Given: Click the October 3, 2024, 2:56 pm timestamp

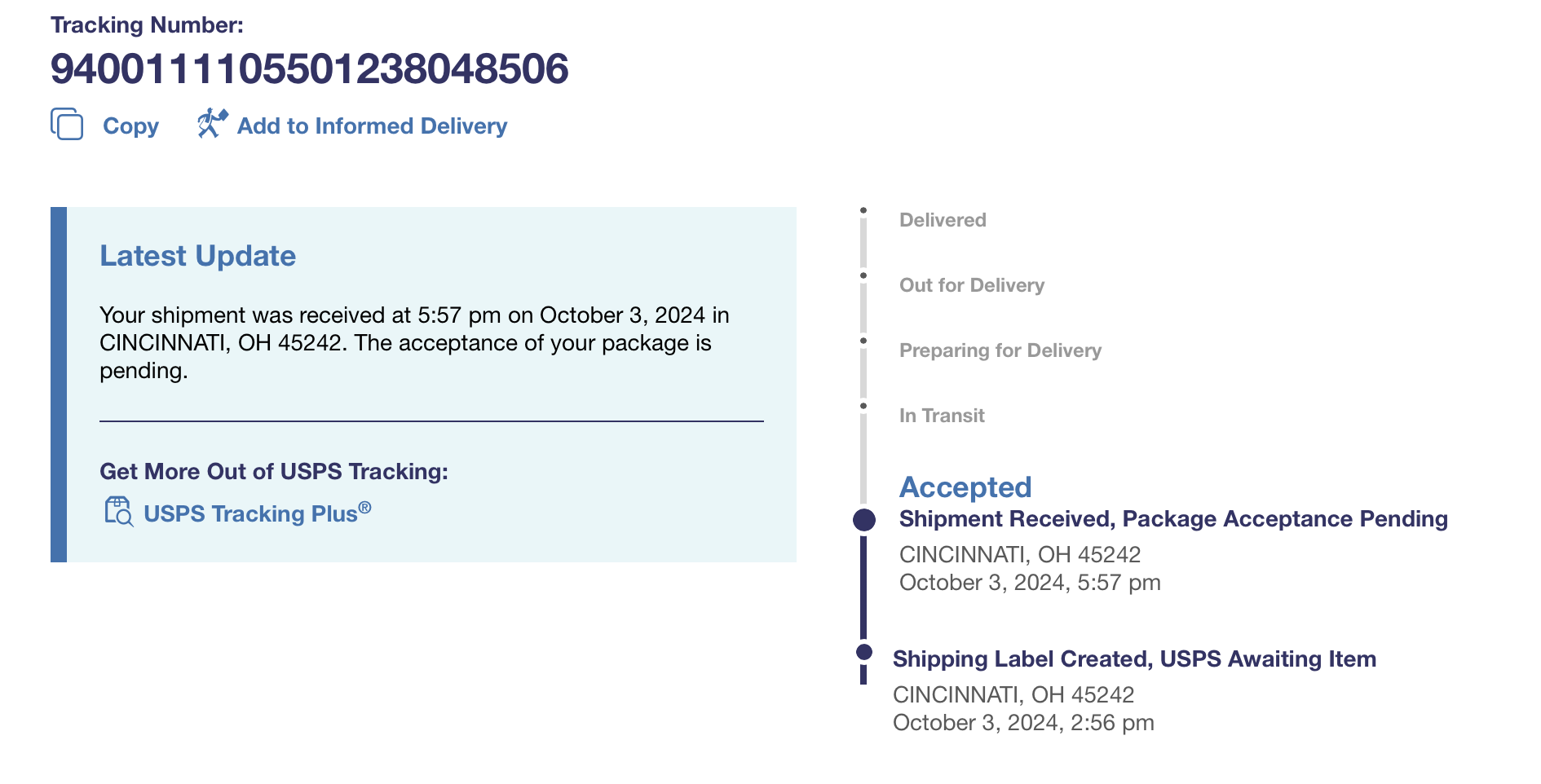Looking at the screenshot, I should click(1023, 723).
